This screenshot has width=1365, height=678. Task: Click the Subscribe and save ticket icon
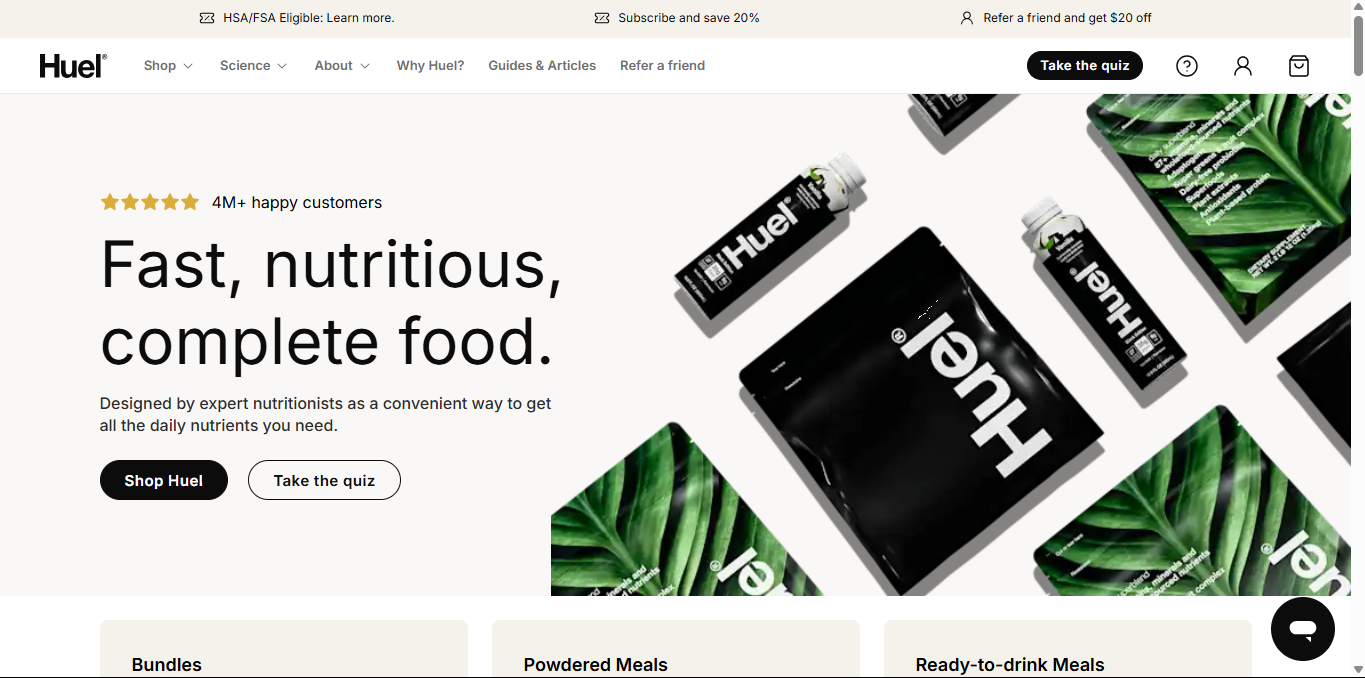coord(602,18)
